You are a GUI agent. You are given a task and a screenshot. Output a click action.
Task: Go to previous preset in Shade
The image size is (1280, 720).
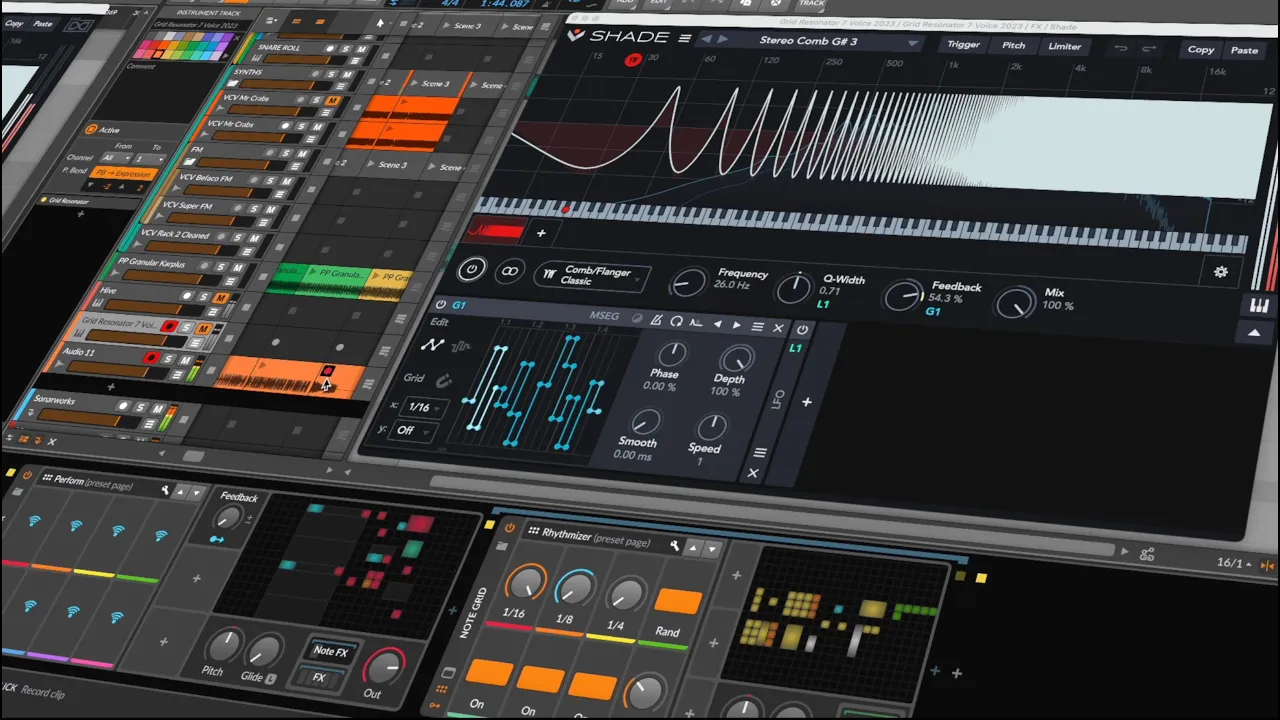click(705, 39)
